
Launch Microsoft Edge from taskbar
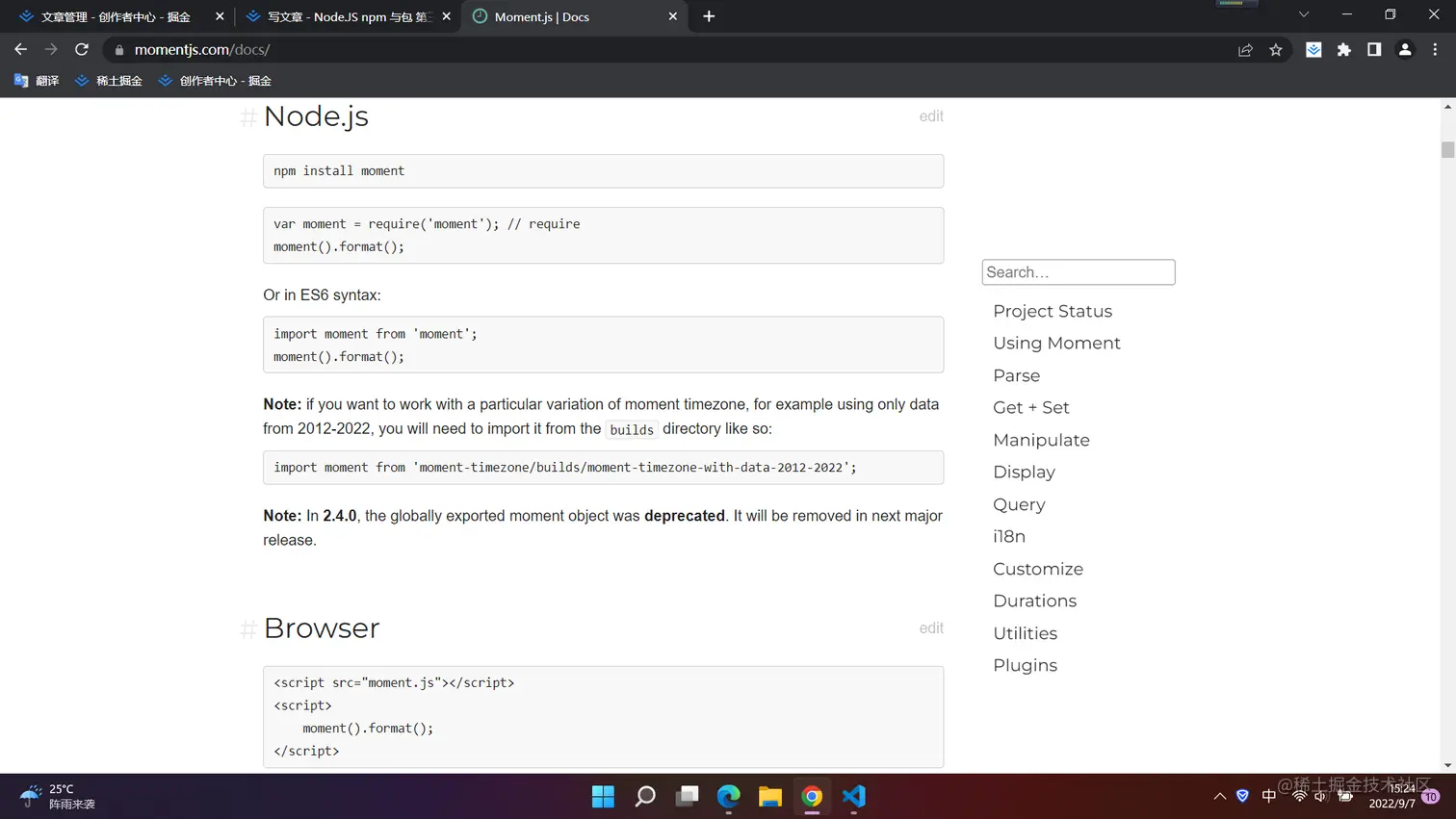click(x=729, y=797)
